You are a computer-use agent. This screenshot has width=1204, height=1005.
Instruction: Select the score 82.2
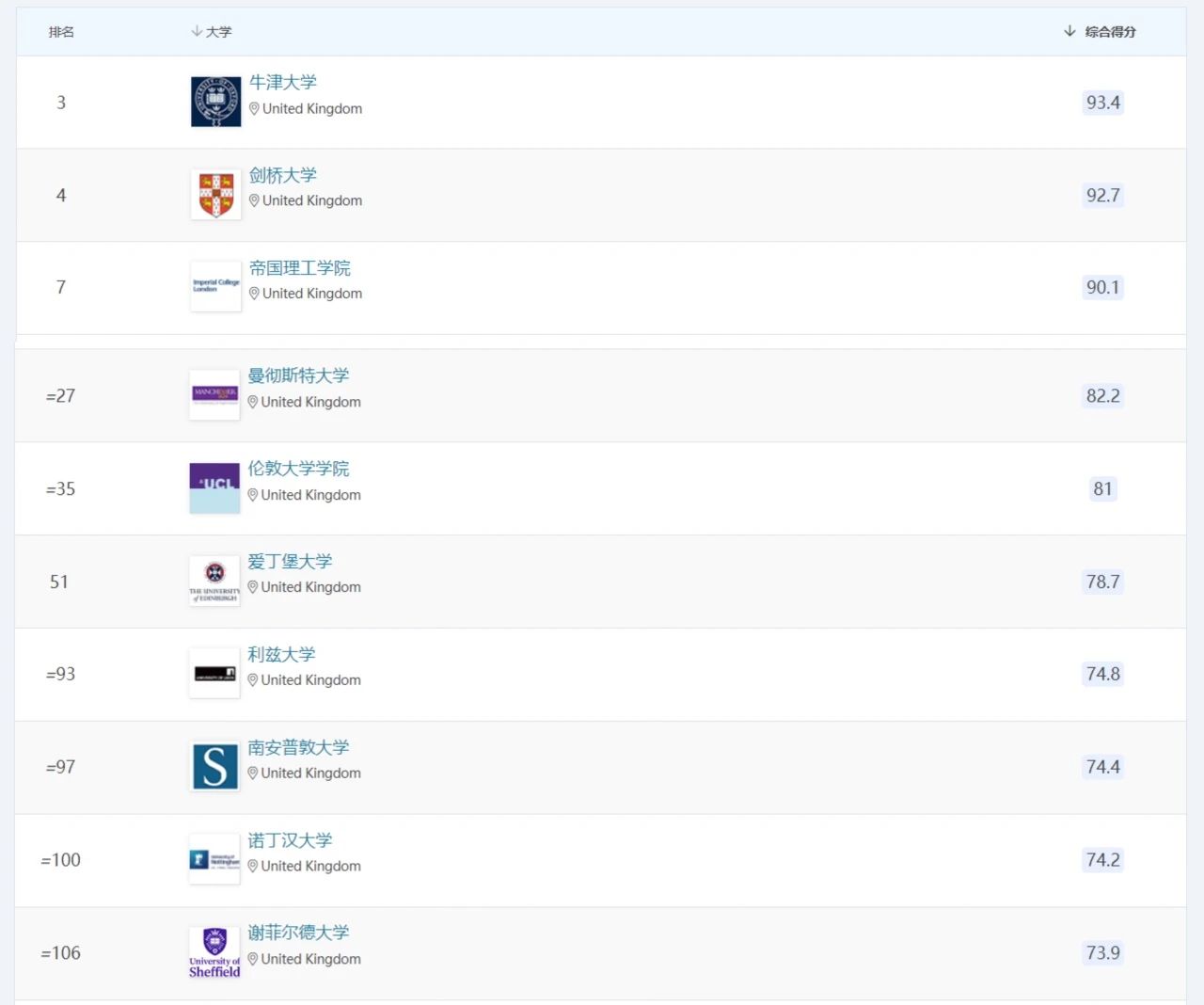click(1103, 396)
